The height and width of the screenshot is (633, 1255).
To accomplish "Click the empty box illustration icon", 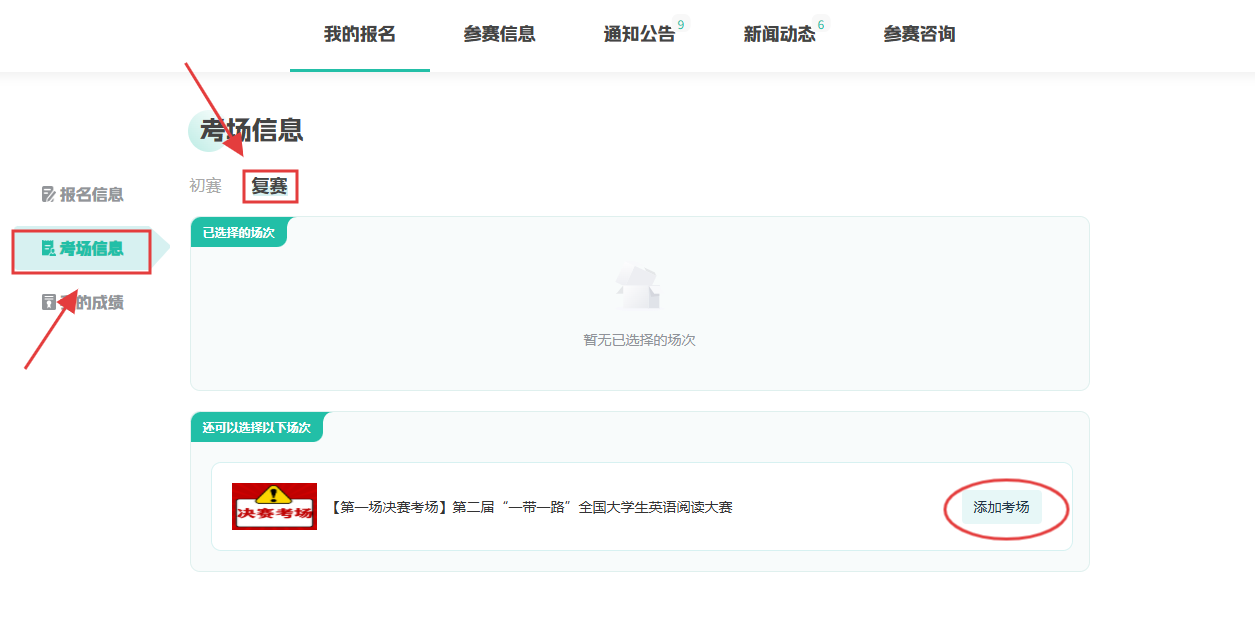I will [x=638, y=288].
